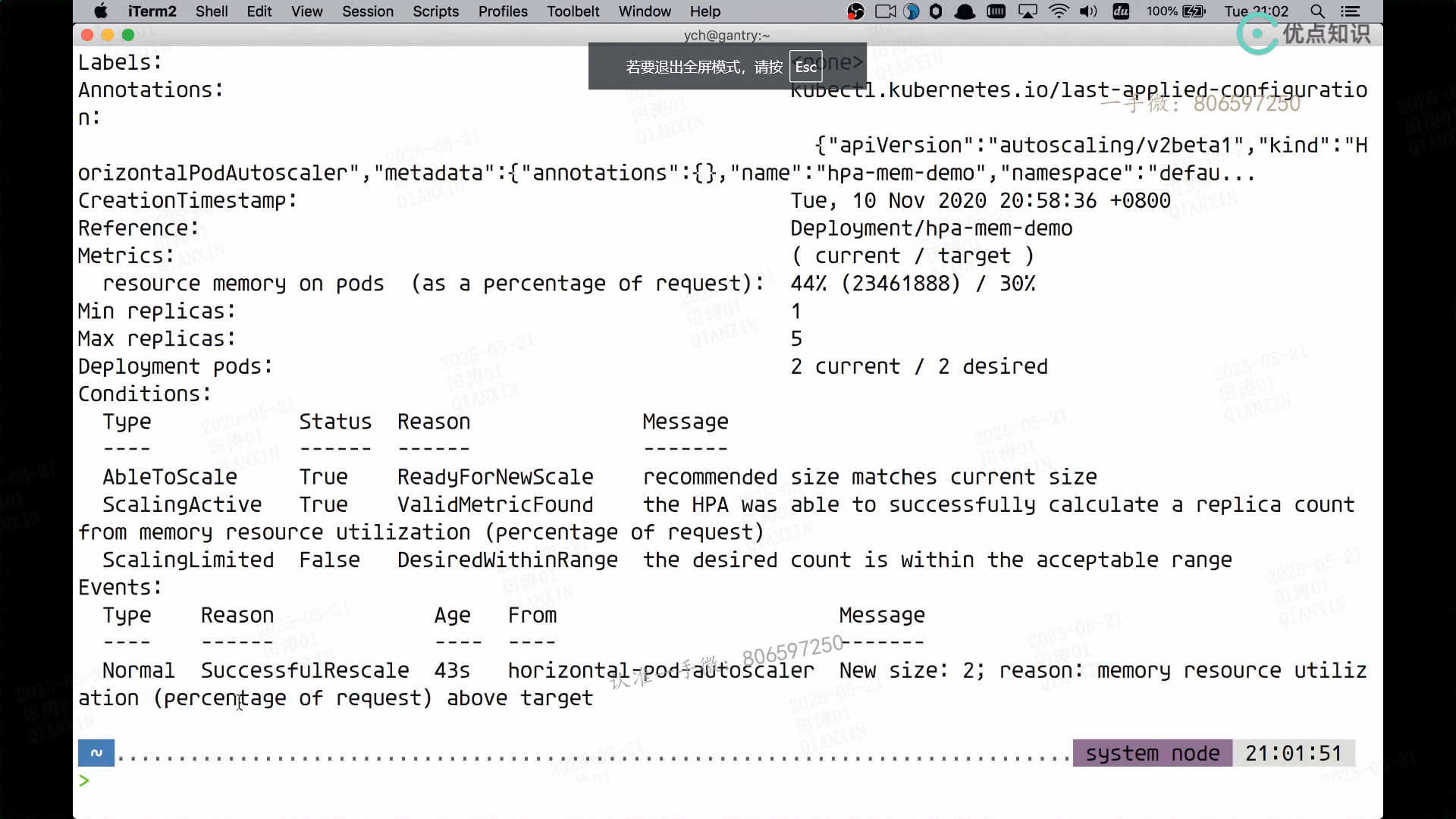Click the OBS recording menu bar icon
The height and width of the screenshot is (819, 1456).
tap(855, 11)
